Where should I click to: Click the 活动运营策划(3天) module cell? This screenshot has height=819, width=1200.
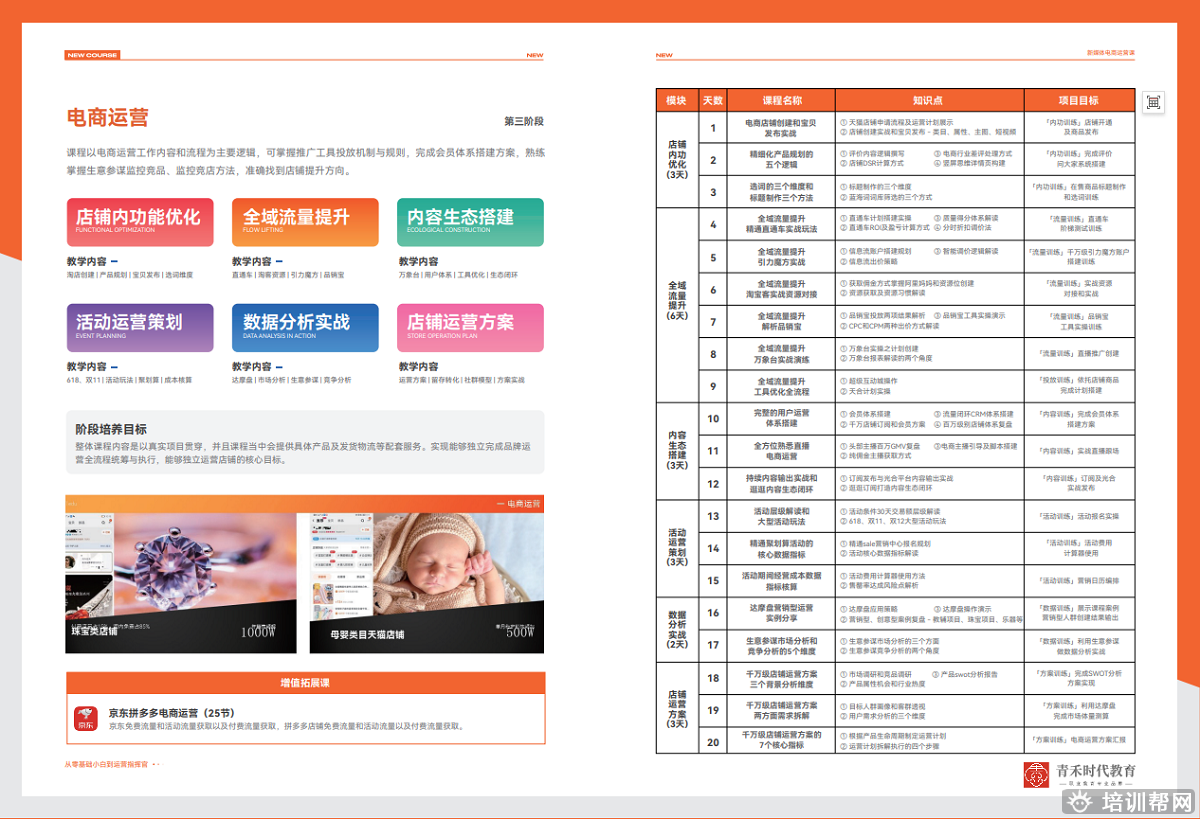pyautogui.click(x=677, y=548)
